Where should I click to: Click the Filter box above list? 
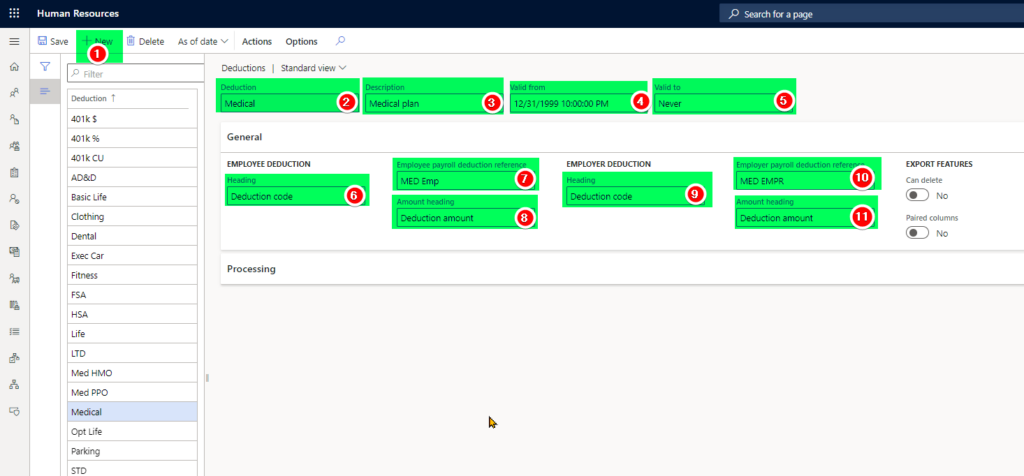click(x=136, y=74)
